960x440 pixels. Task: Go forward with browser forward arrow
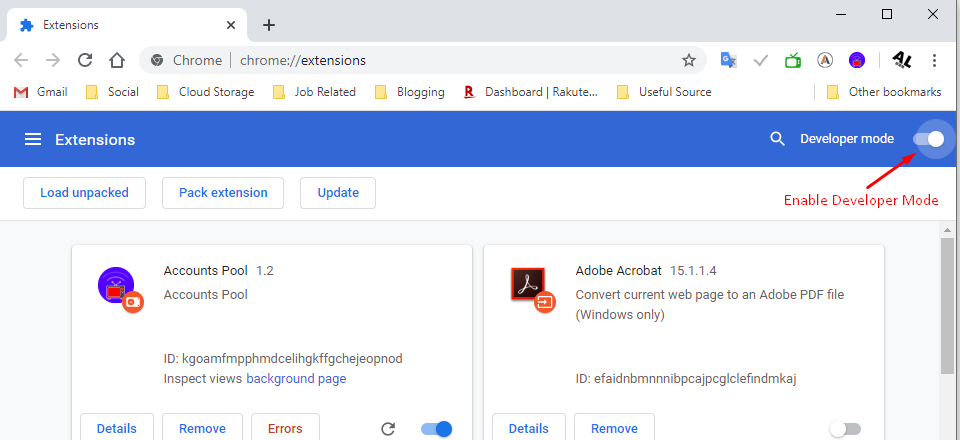click(x=53, y=60)
